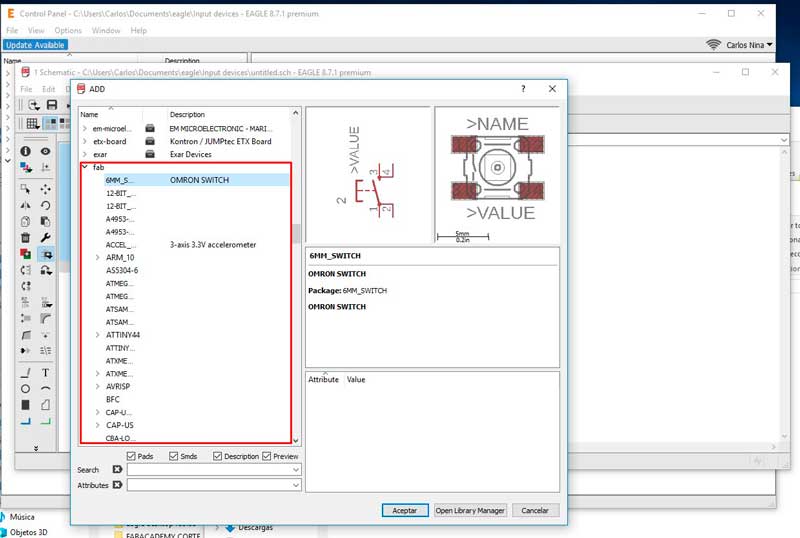
Task: Expand the exar library node
Action: tap(85, 154)
